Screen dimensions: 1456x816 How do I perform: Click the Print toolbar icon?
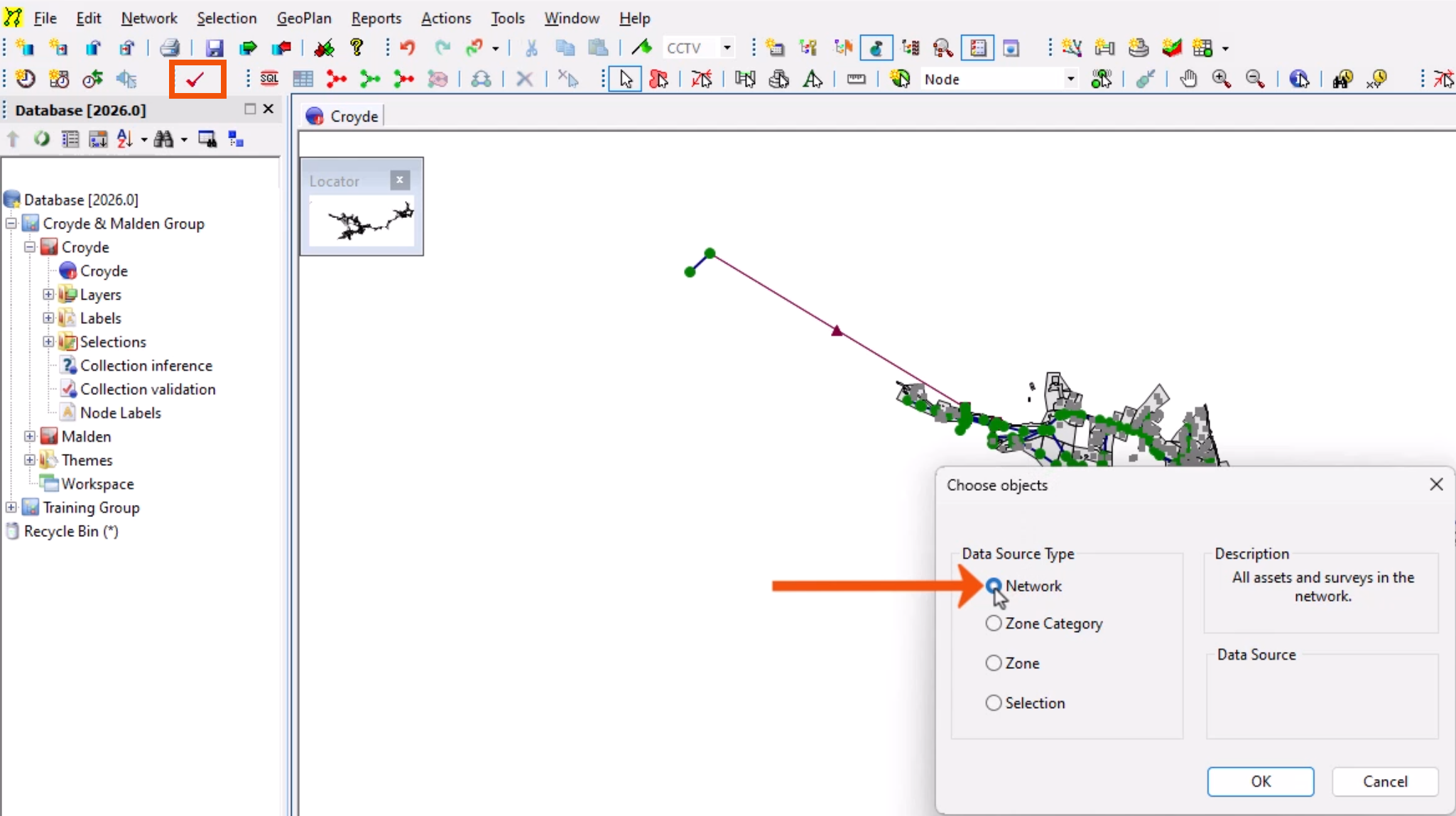[169, 47]
